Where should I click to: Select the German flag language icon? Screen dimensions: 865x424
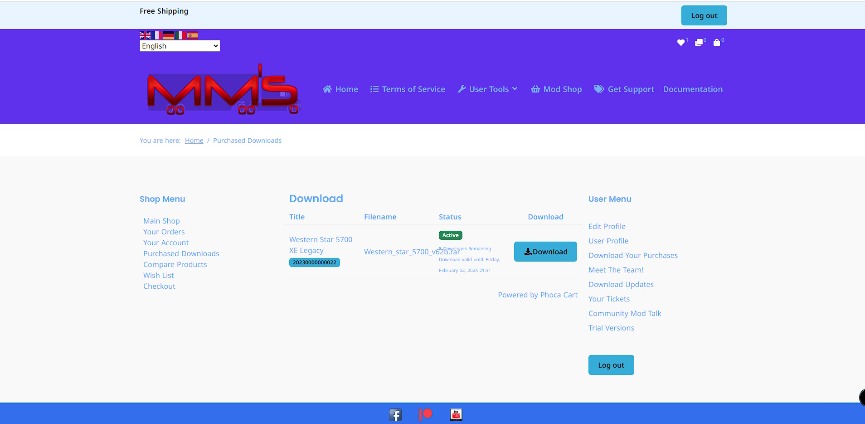tap(168, 35)
